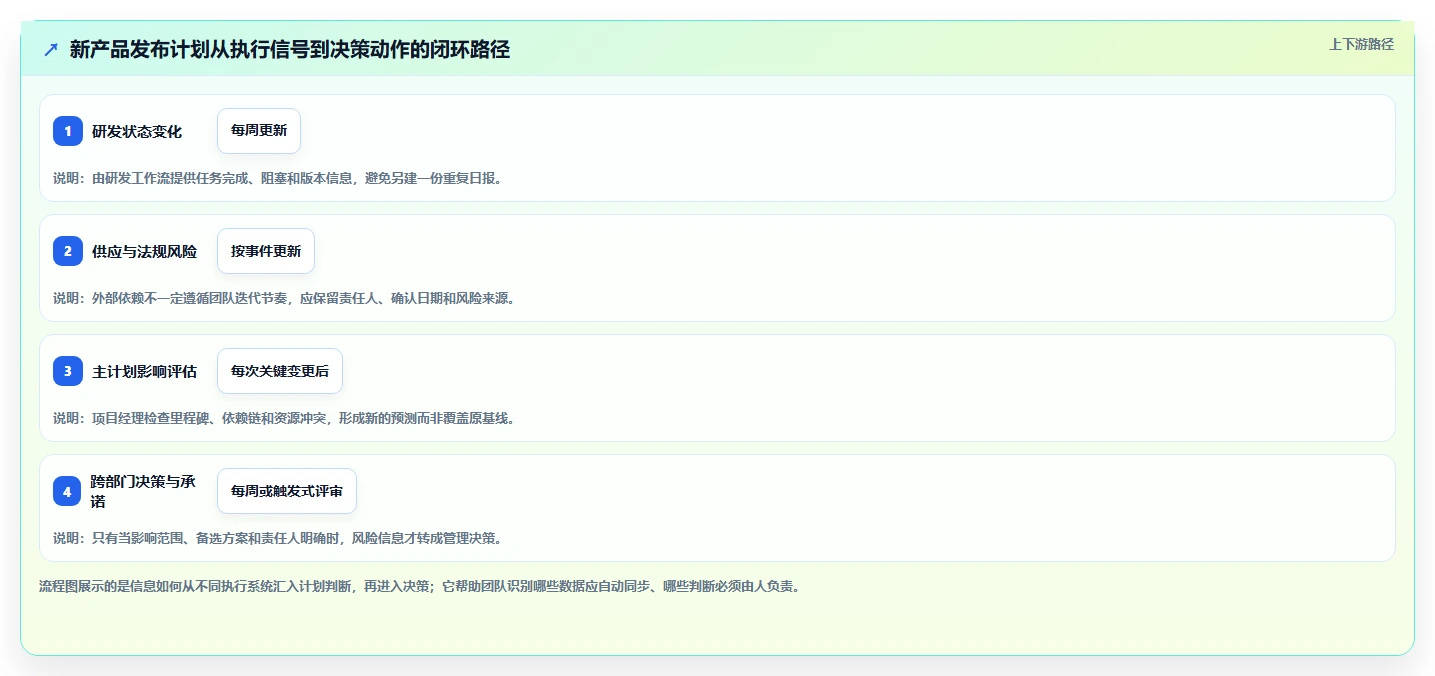Select the 供应与法规风险 step title
The height and width of the screenshot is (676, 1435).
coord(144,252)
